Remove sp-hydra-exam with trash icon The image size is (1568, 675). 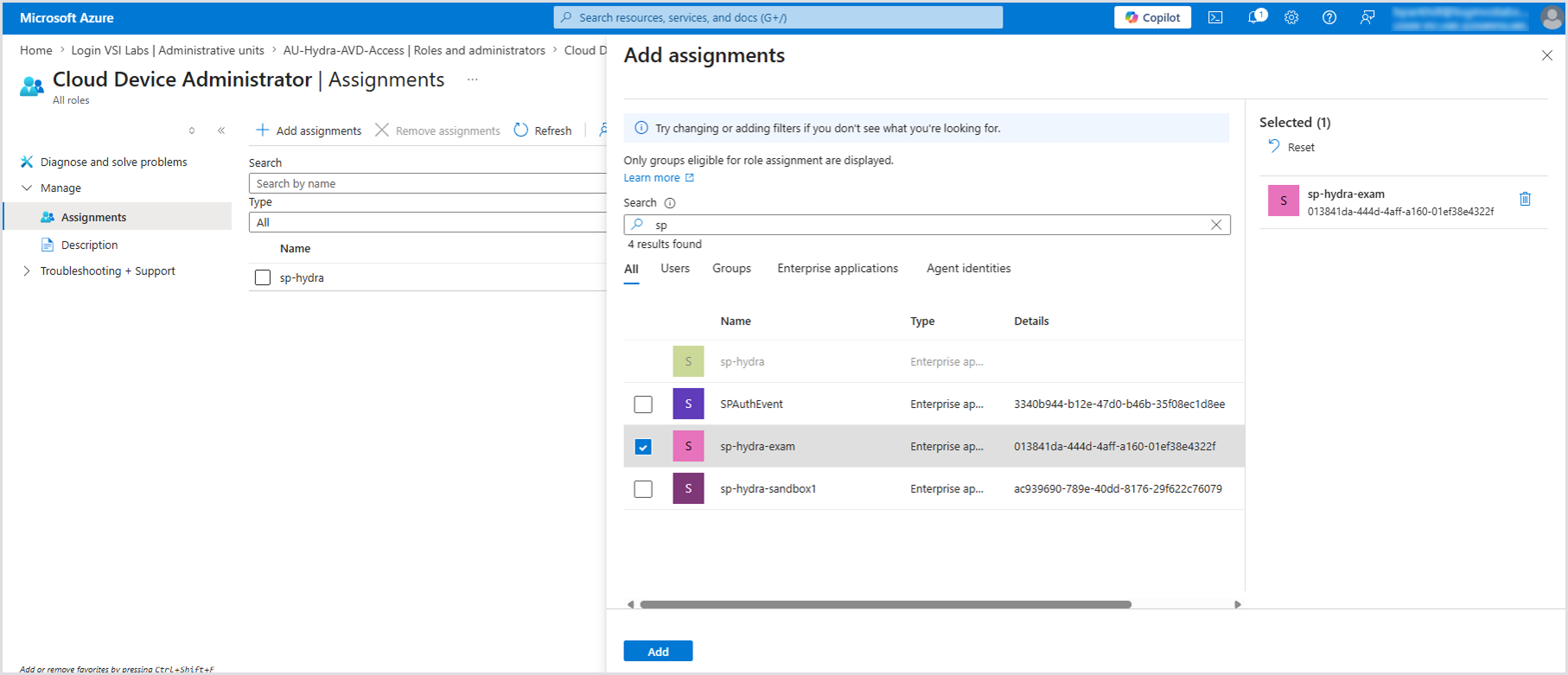click(x=1525, y=199)
